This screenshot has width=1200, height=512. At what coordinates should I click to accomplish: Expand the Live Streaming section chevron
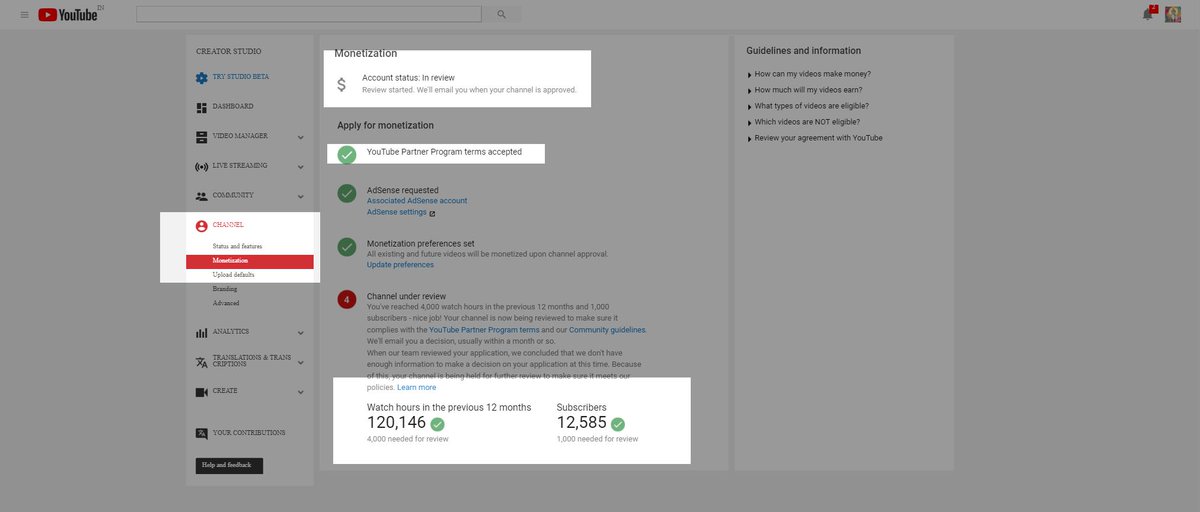(300, 167)
